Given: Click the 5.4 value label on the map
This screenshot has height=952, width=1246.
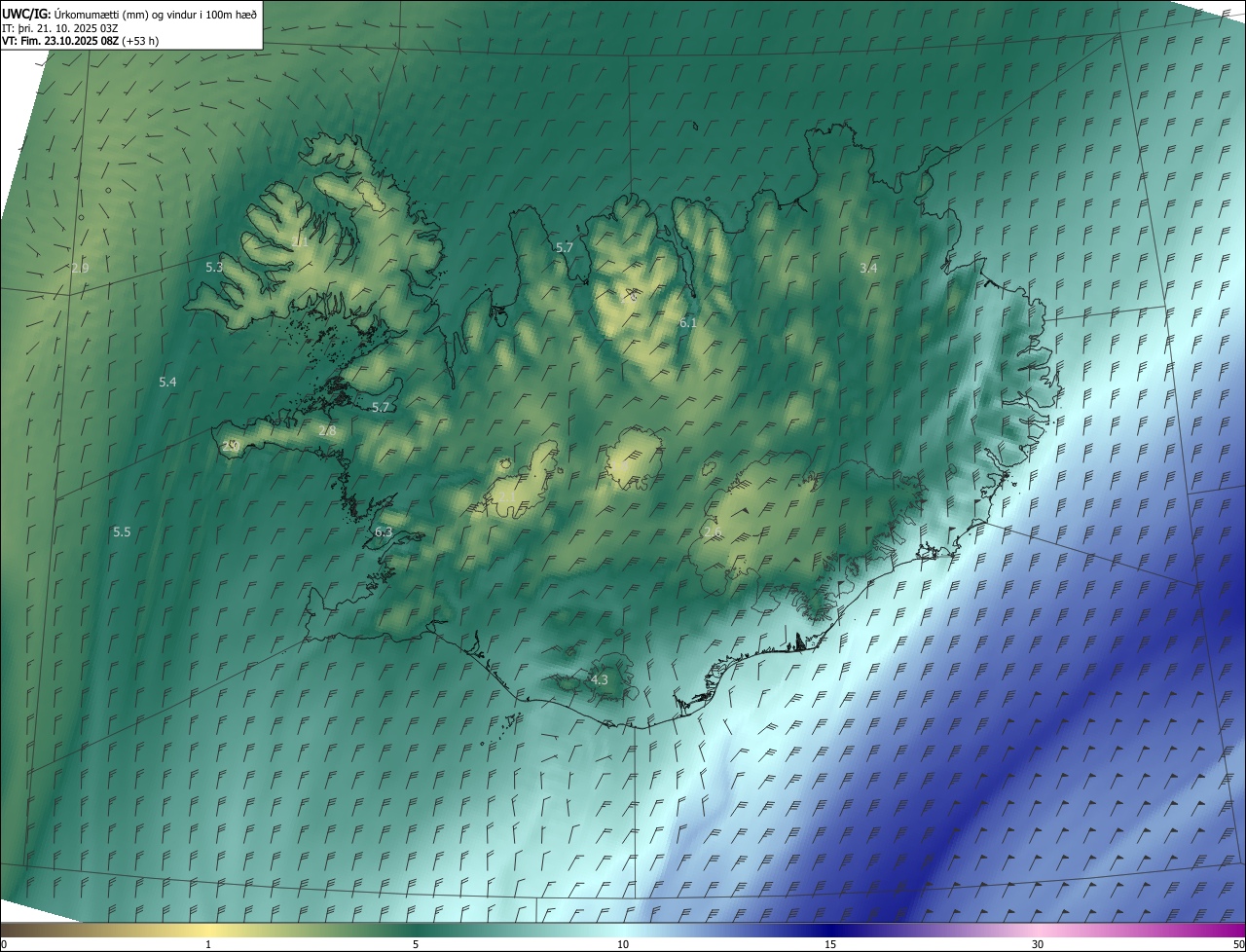Looking at the screenshot, I should pyautogui.click(x=167, y=383).
